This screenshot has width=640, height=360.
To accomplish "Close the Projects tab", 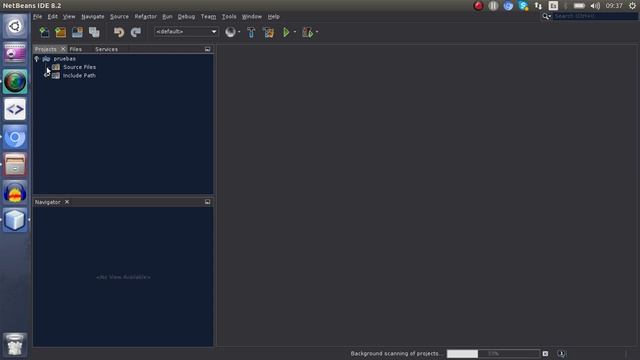I will pyautogui.click(x=63, y=49).
